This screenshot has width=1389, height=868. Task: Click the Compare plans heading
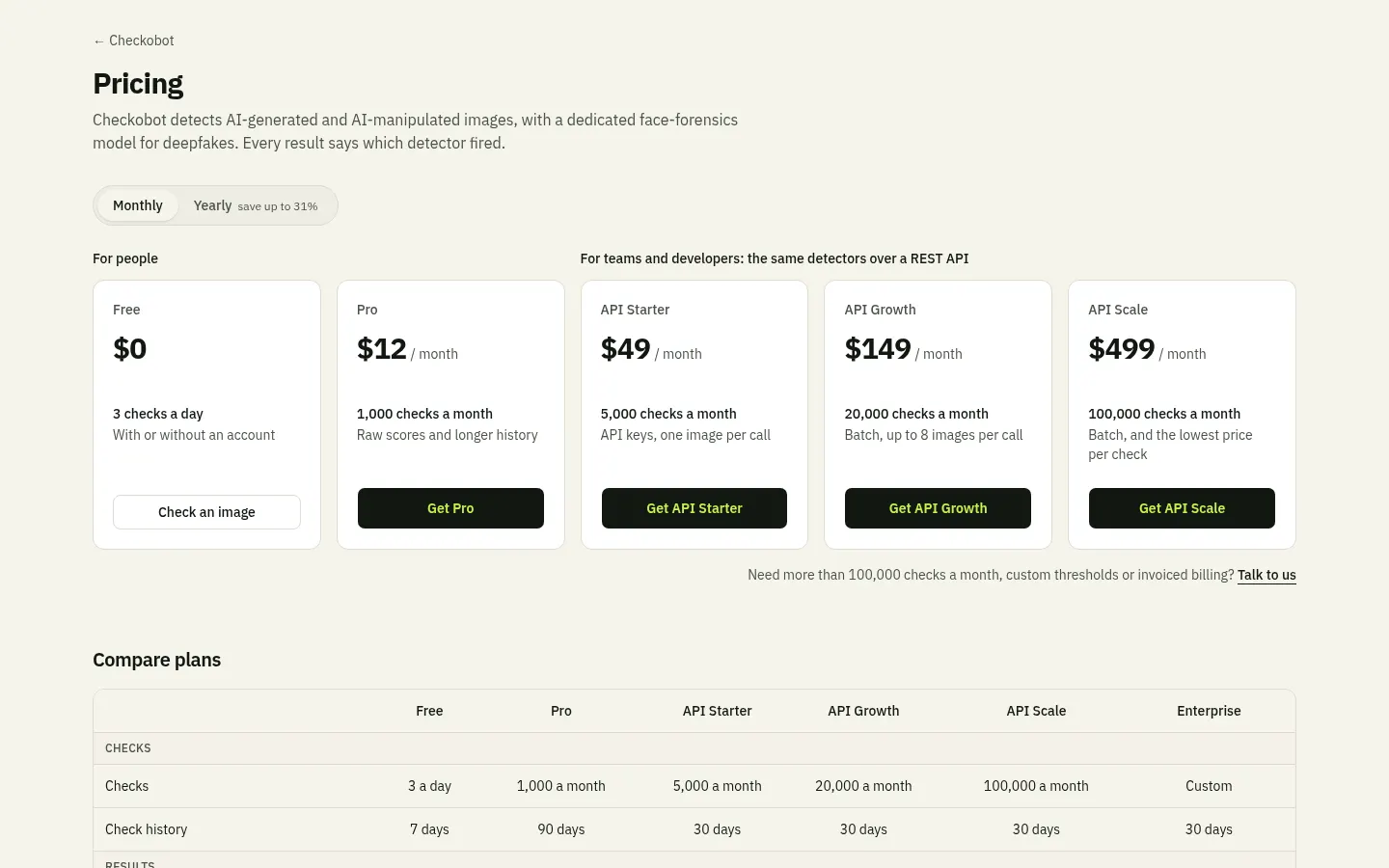pos(157,660)
